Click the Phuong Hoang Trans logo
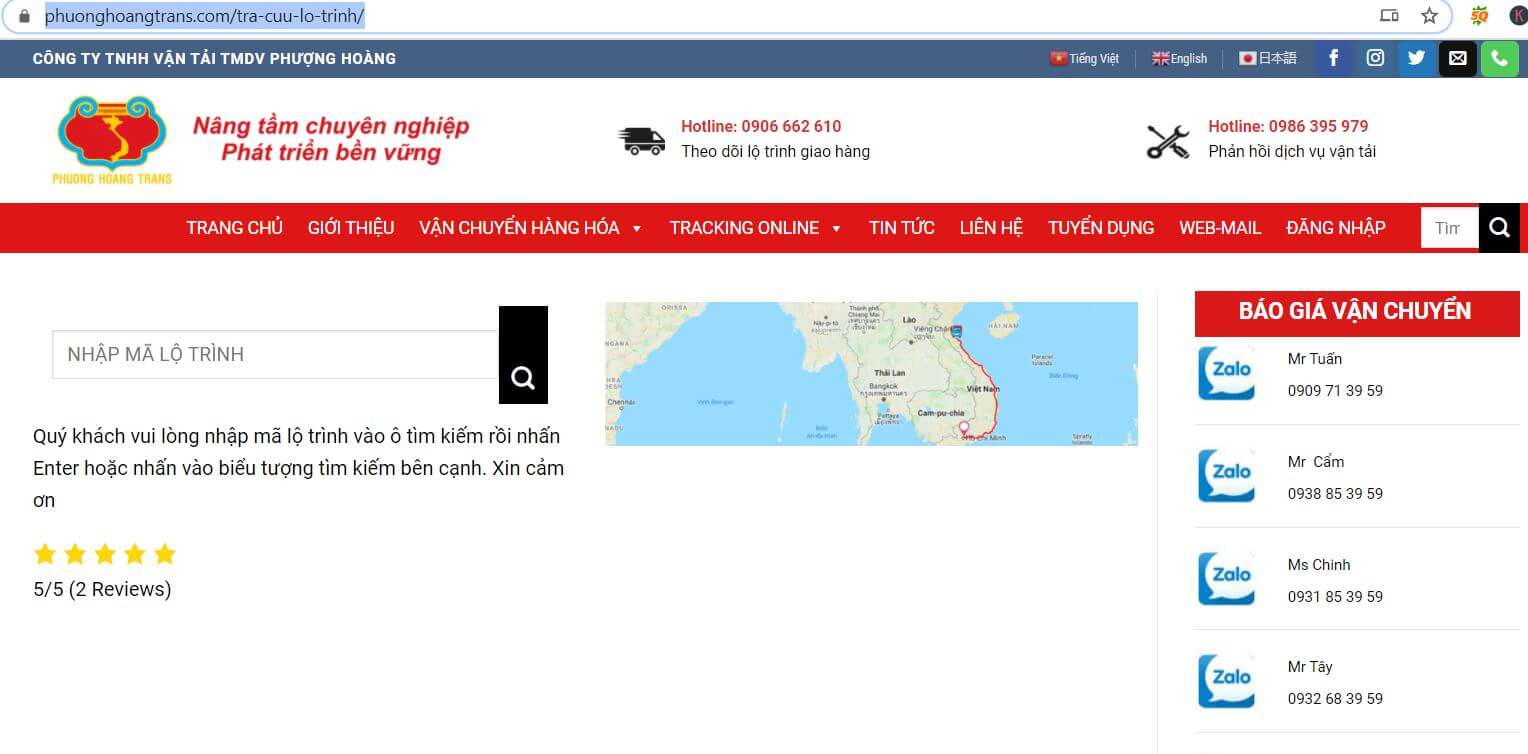1528x754 pixels. (x=112, y=140)
